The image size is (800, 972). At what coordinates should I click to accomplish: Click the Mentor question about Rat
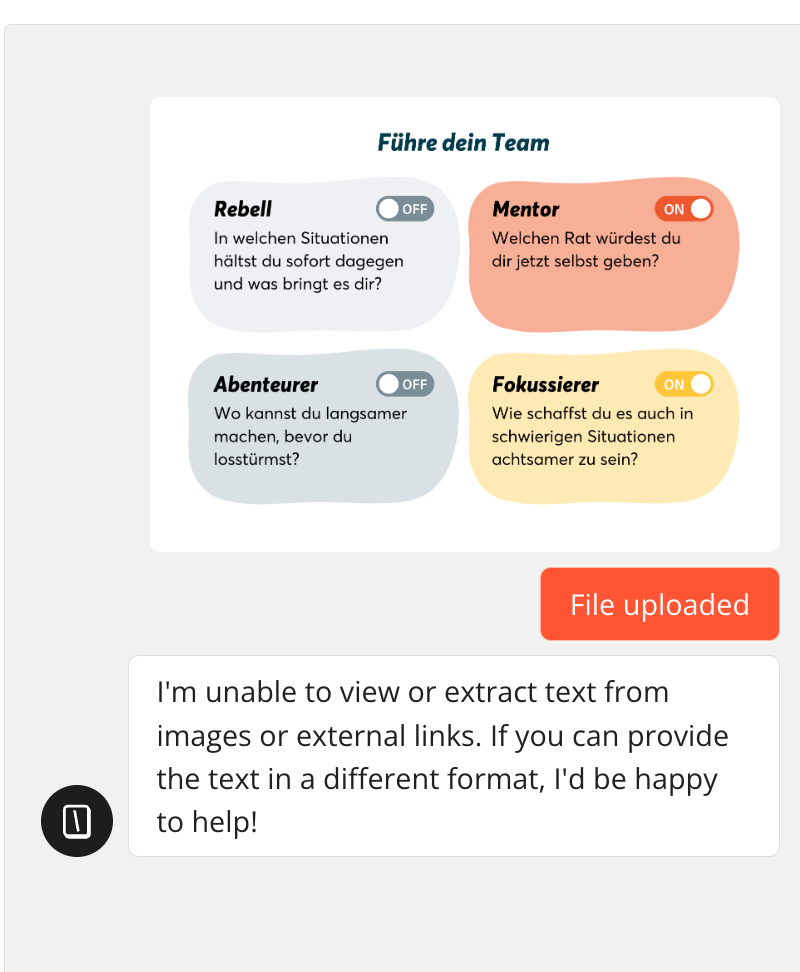pyautogui.click(x=586, y=250)
